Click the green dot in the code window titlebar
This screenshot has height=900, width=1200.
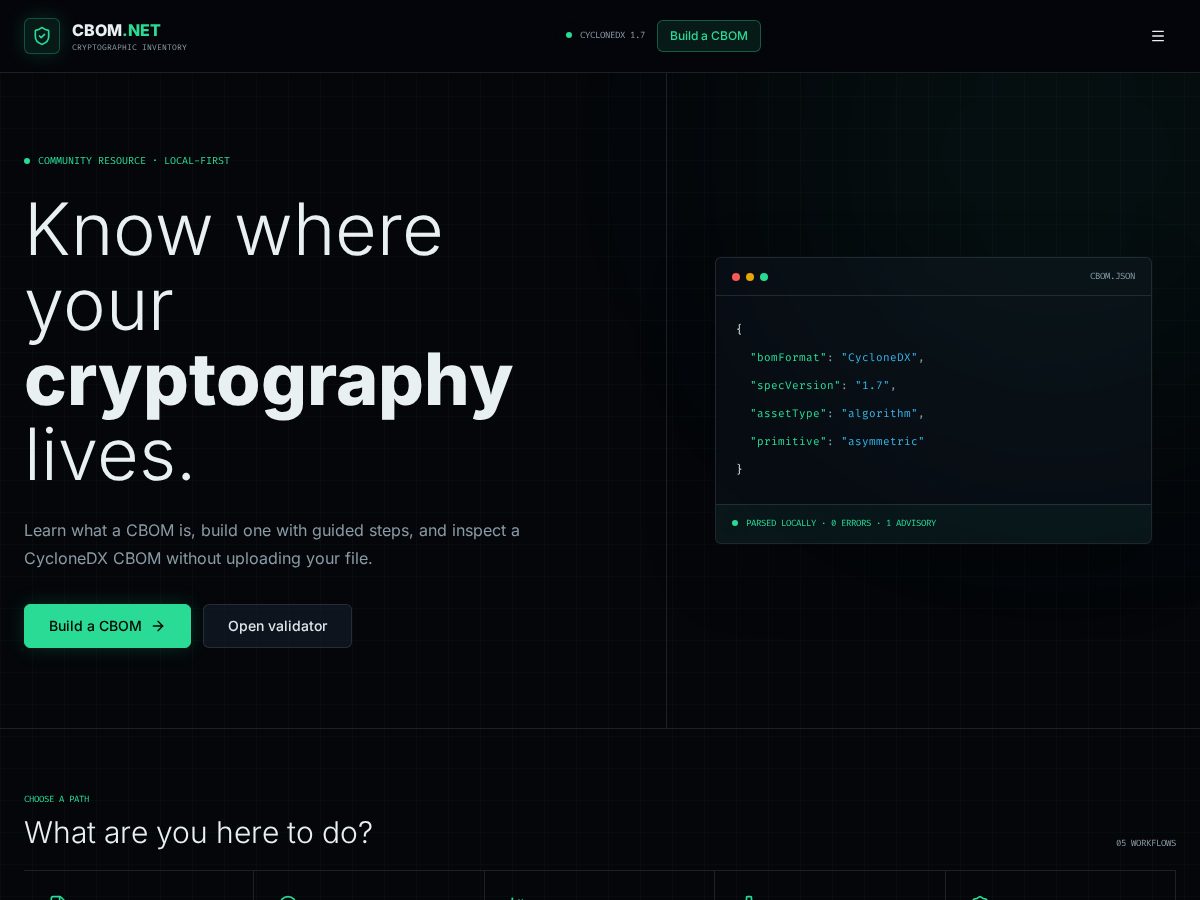click(x=764, y=277)
